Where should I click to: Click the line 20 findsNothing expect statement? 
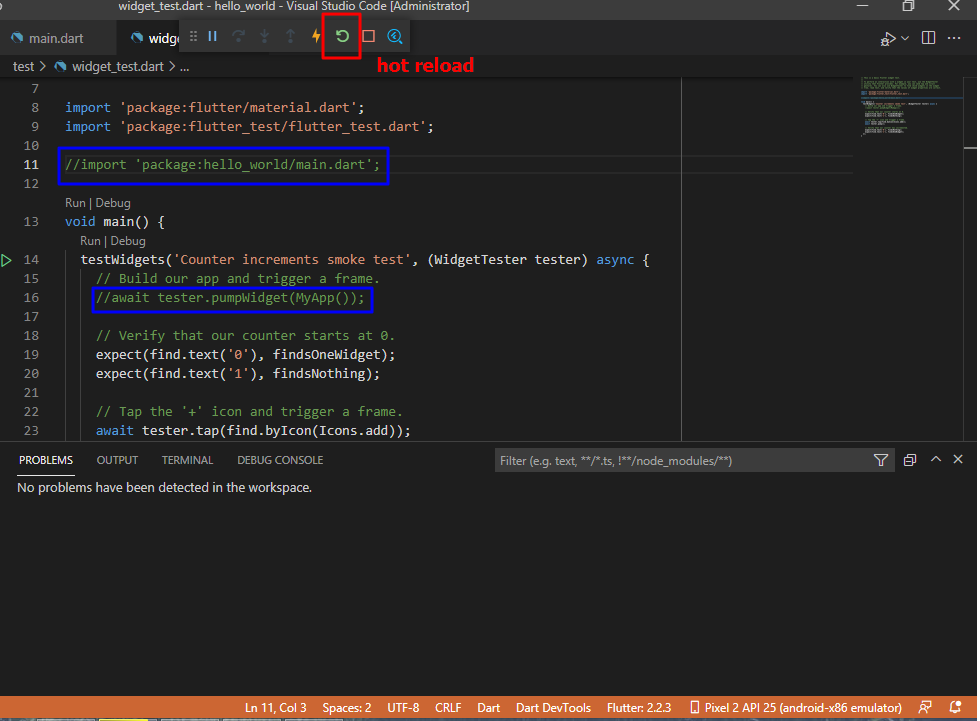(x=238, y=374)
